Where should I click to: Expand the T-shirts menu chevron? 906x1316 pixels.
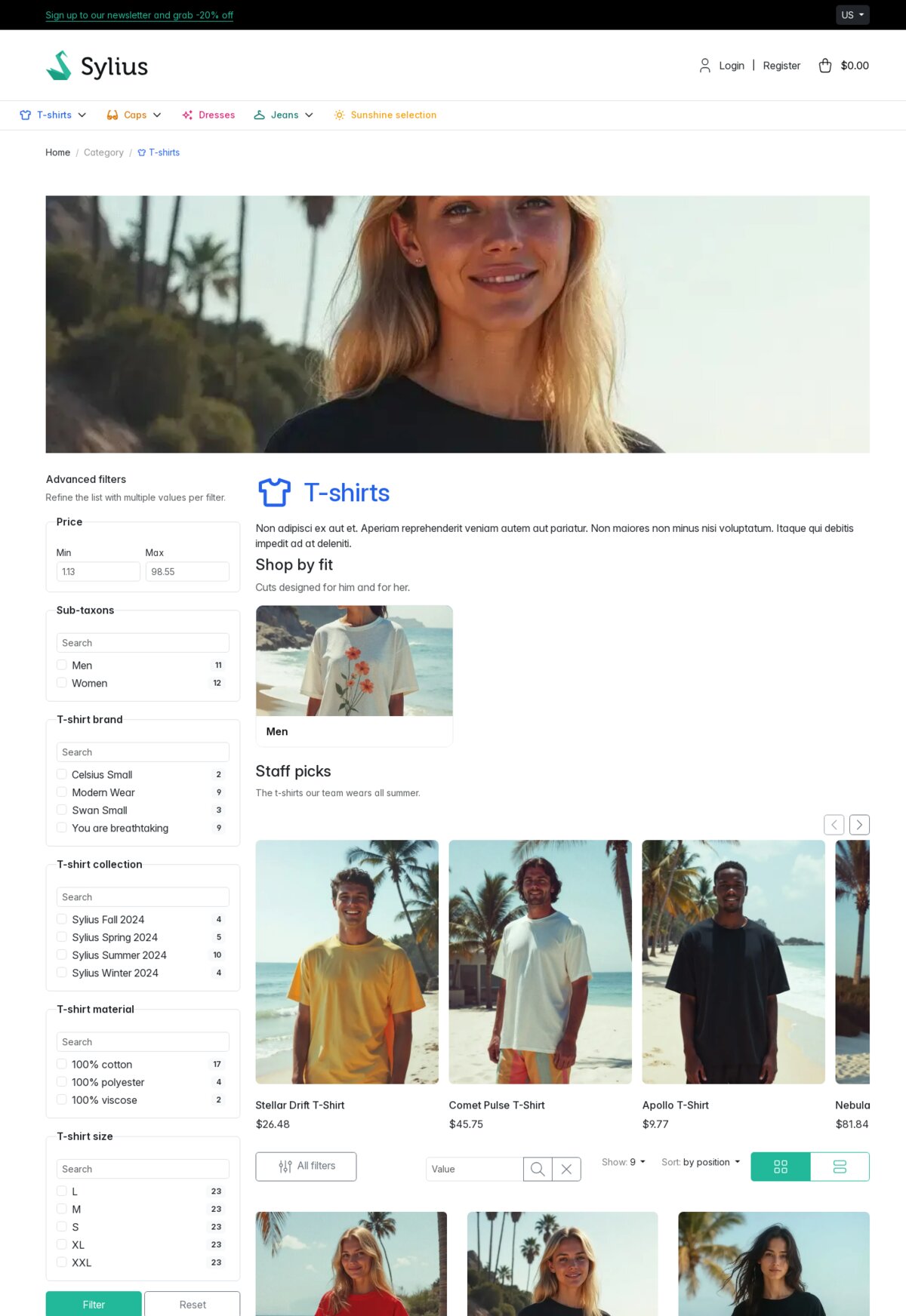82,115
